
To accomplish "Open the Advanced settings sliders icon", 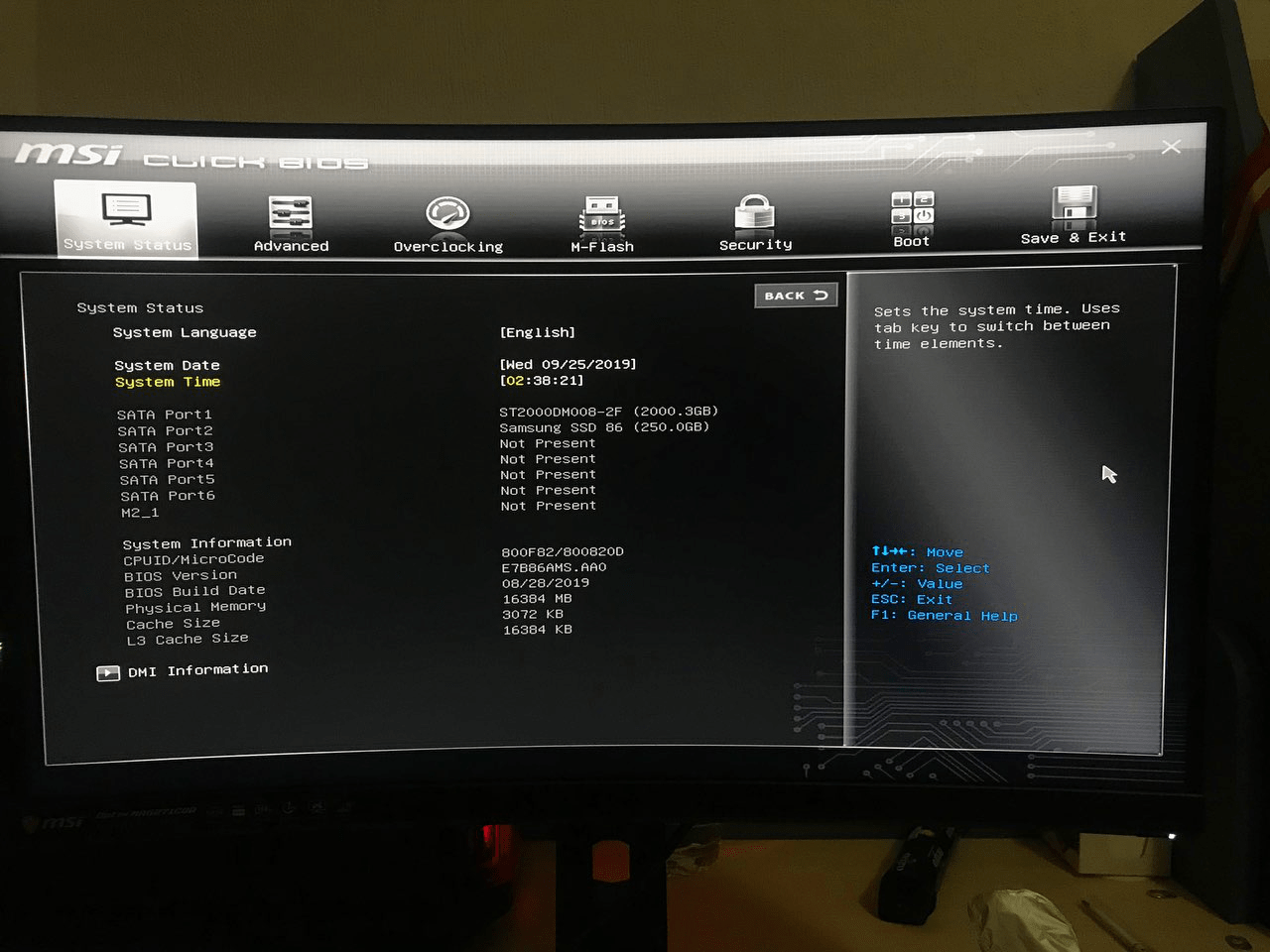I will click(x=291, y=214).
